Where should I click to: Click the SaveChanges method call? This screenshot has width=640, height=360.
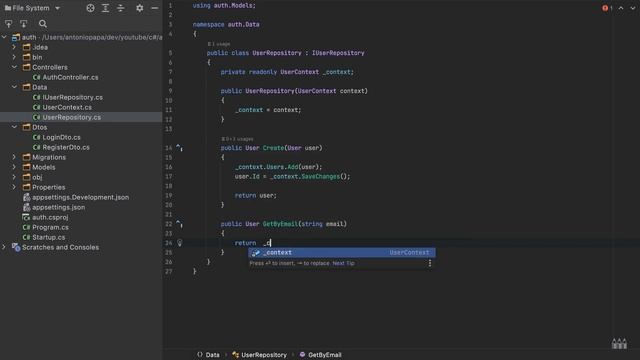(320, 177)
